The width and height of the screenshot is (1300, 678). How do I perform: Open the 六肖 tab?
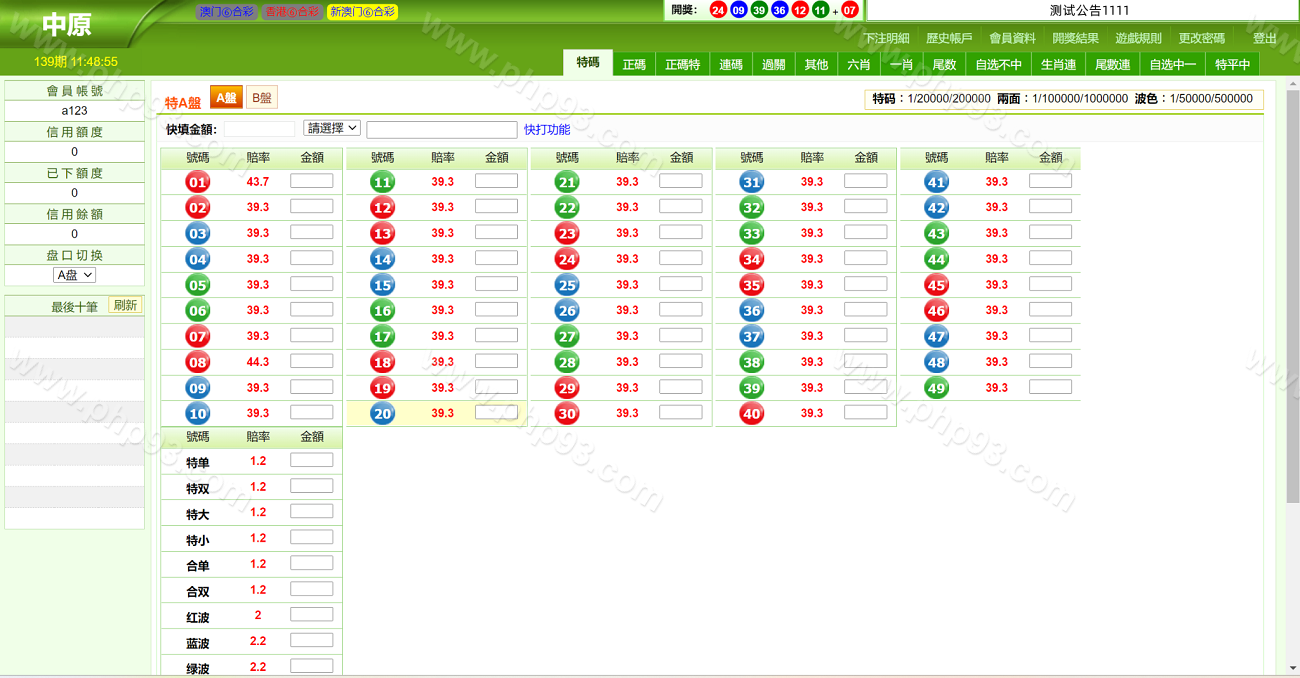pyautogui.click(x=858, y=64)
